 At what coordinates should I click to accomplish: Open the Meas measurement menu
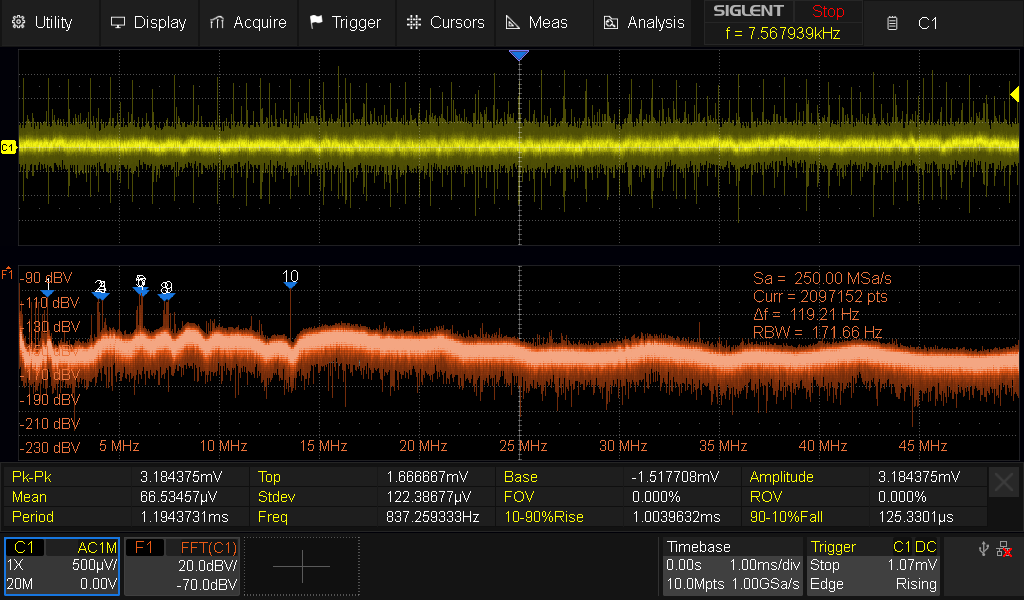coord(537,22)
